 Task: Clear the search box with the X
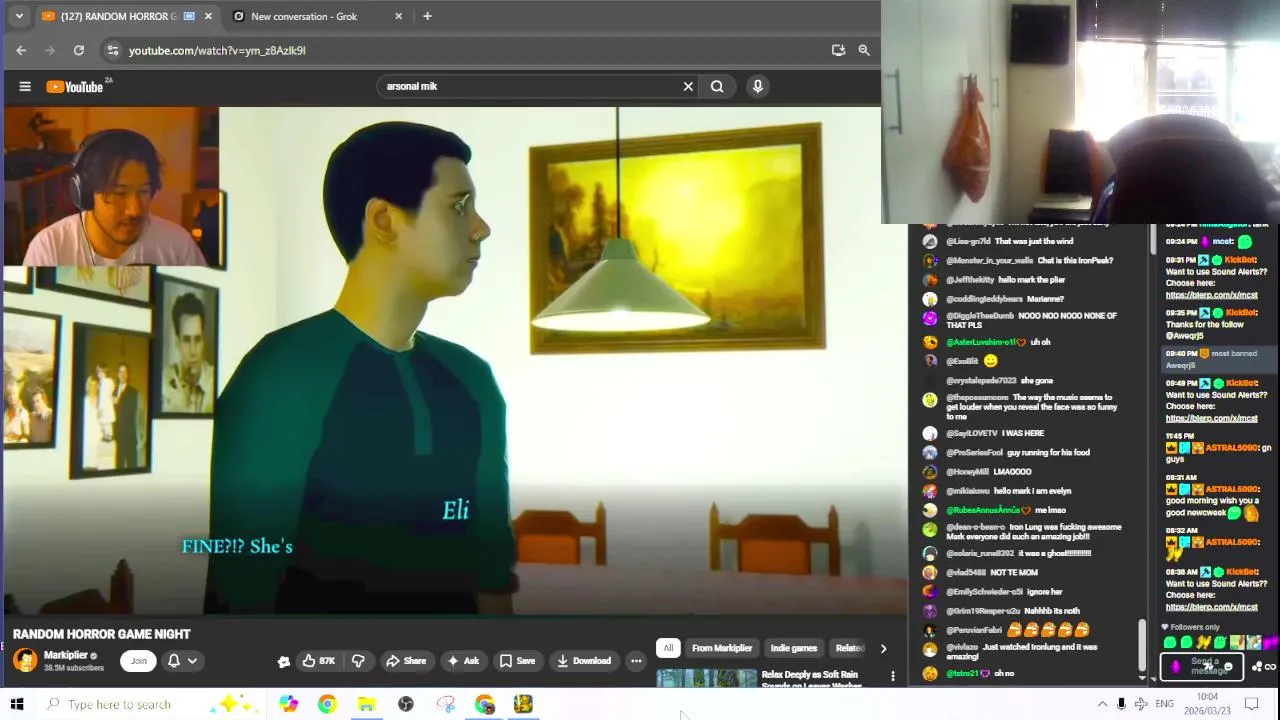point(688,86)
